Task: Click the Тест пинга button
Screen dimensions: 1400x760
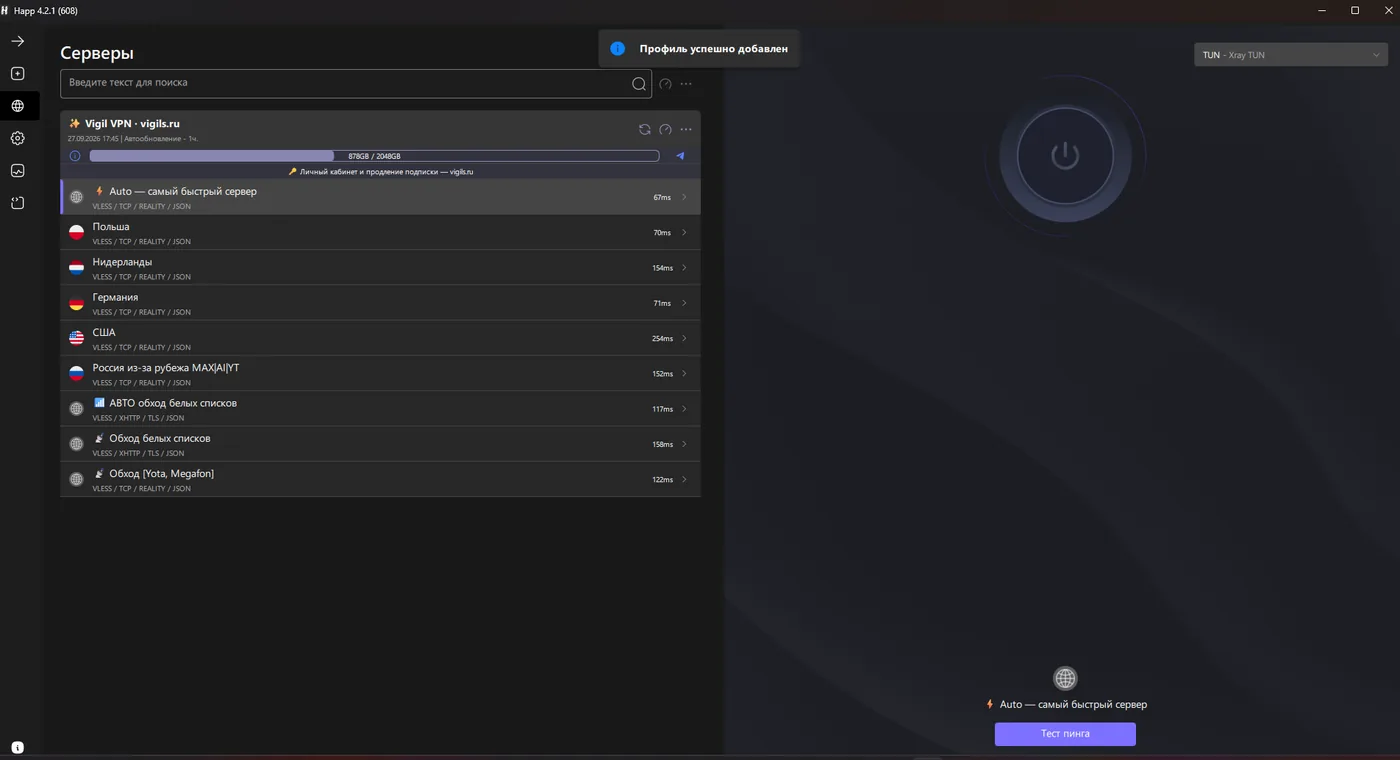Action: click(1065, 734)
